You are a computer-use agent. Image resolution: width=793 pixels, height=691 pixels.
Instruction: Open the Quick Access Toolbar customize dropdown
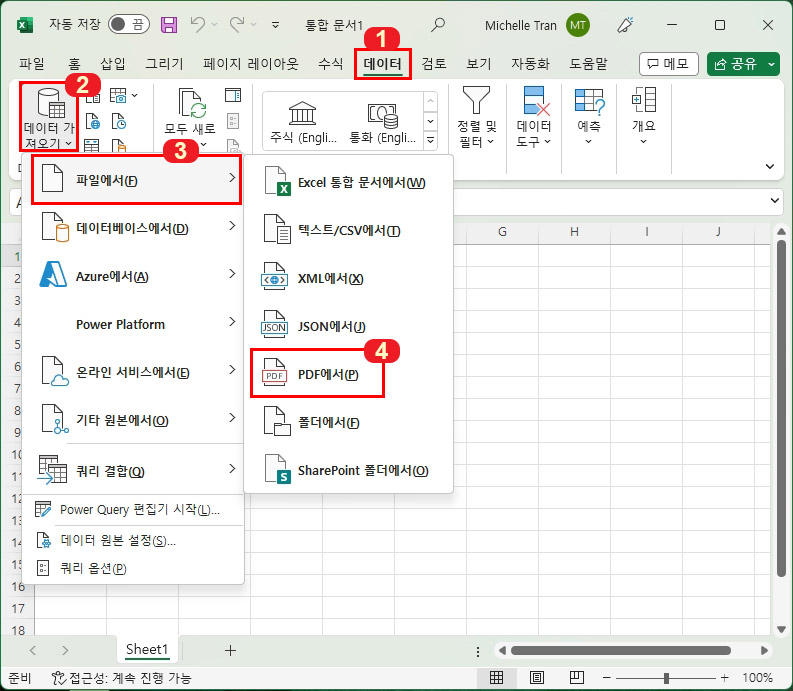276,24
